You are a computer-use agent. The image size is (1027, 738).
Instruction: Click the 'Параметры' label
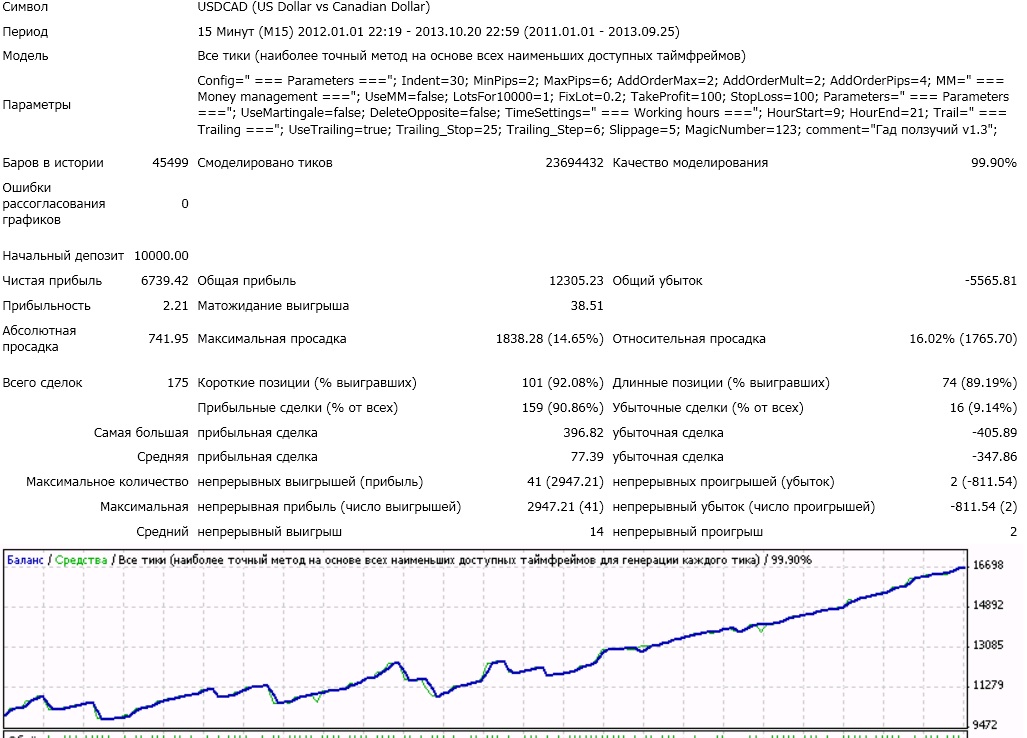tap(37, 105)
